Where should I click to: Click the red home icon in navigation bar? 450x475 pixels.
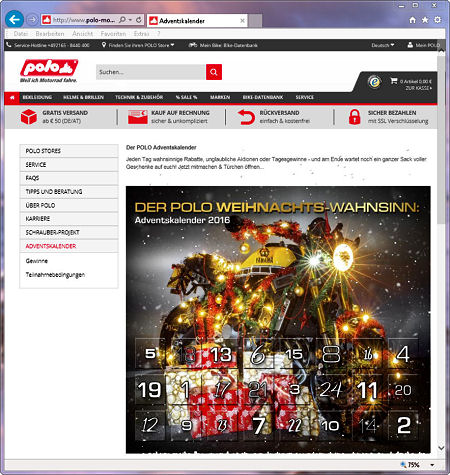12,97
